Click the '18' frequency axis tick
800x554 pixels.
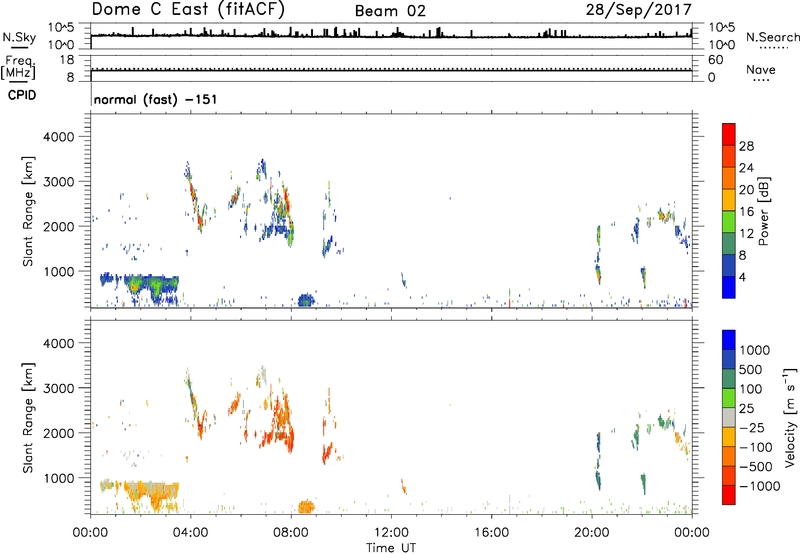tap(67, 60)
